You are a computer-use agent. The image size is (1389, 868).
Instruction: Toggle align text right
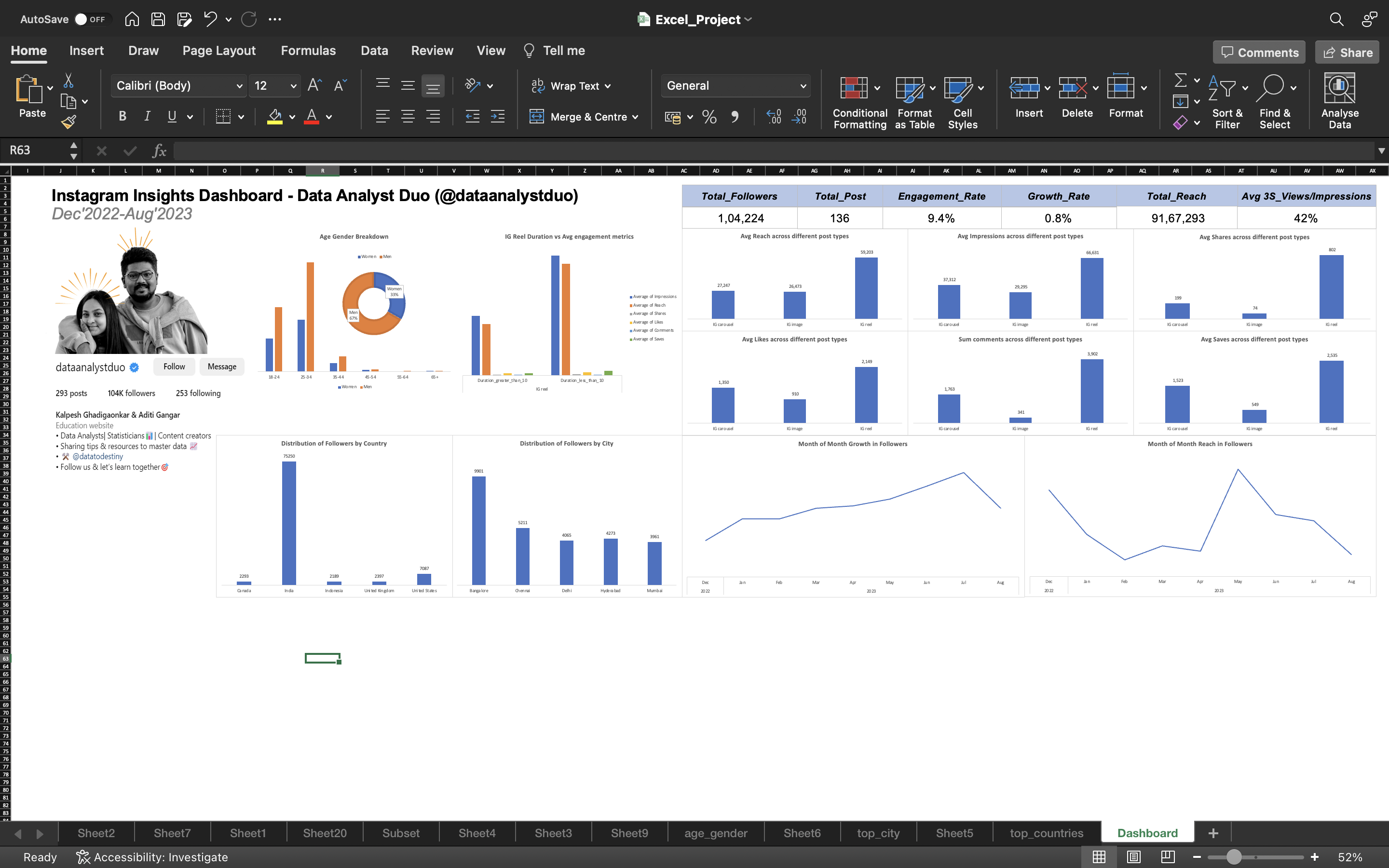433,117
